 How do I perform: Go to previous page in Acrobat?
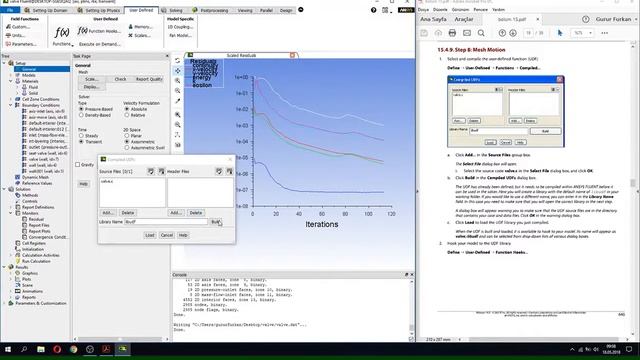pyautogui.click(x=502, y=33)
